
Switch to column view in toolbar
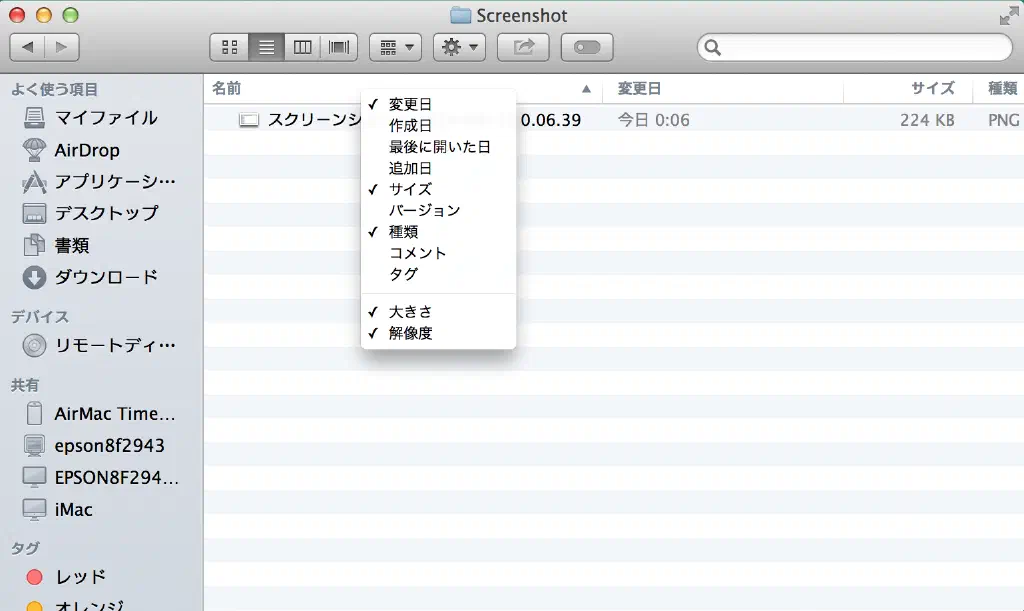click(x=303, y=47)
